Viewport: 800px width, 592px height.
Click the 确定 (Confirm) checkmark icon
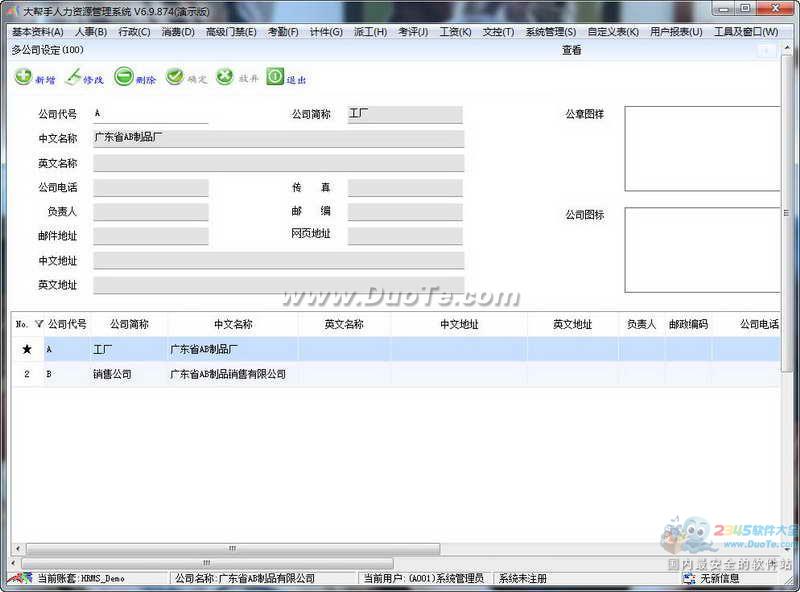pos(174,77)
